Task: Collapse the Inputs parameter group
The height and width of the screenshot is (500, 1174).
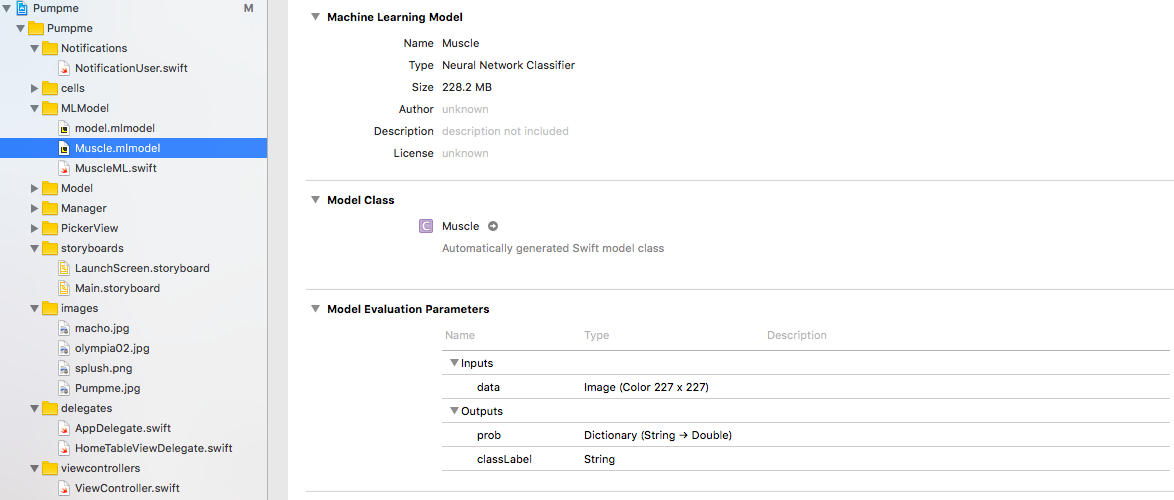Action: [x=454, y=363]
